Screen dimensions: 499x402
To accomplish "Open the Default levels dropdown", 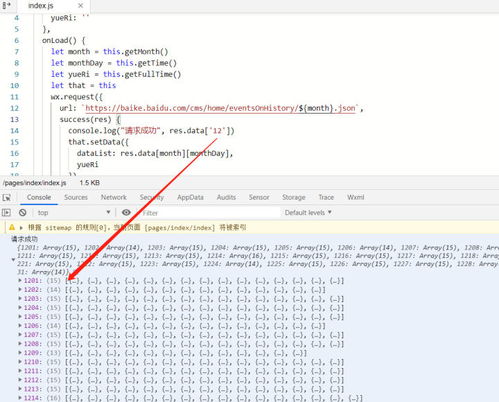I will (308, 212).
